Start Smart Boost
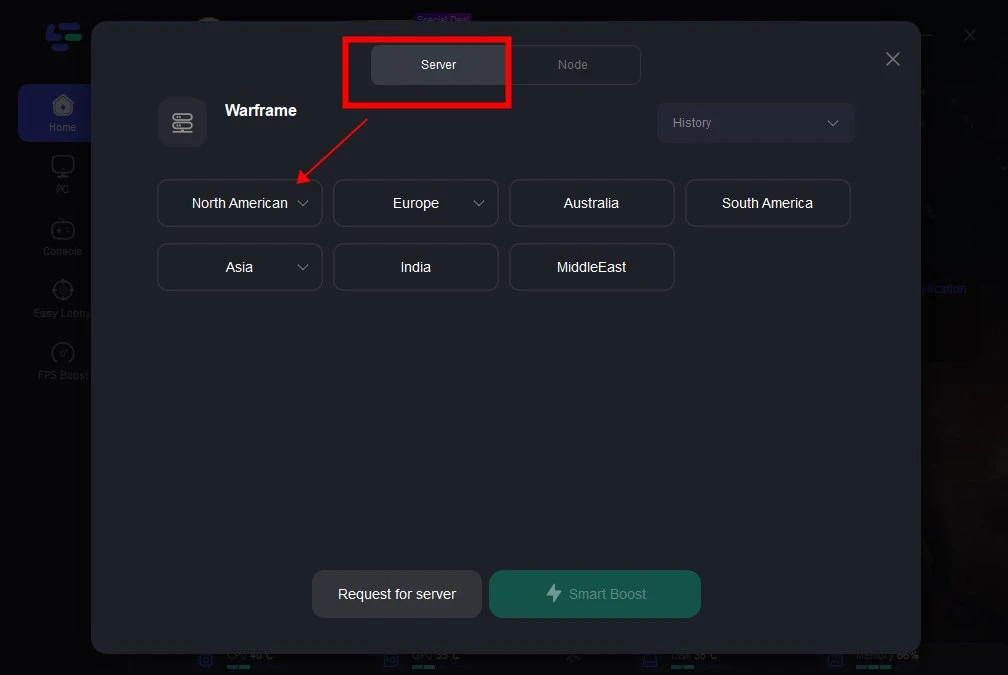This screenshot has width=1008, height=675. (595, 594)
